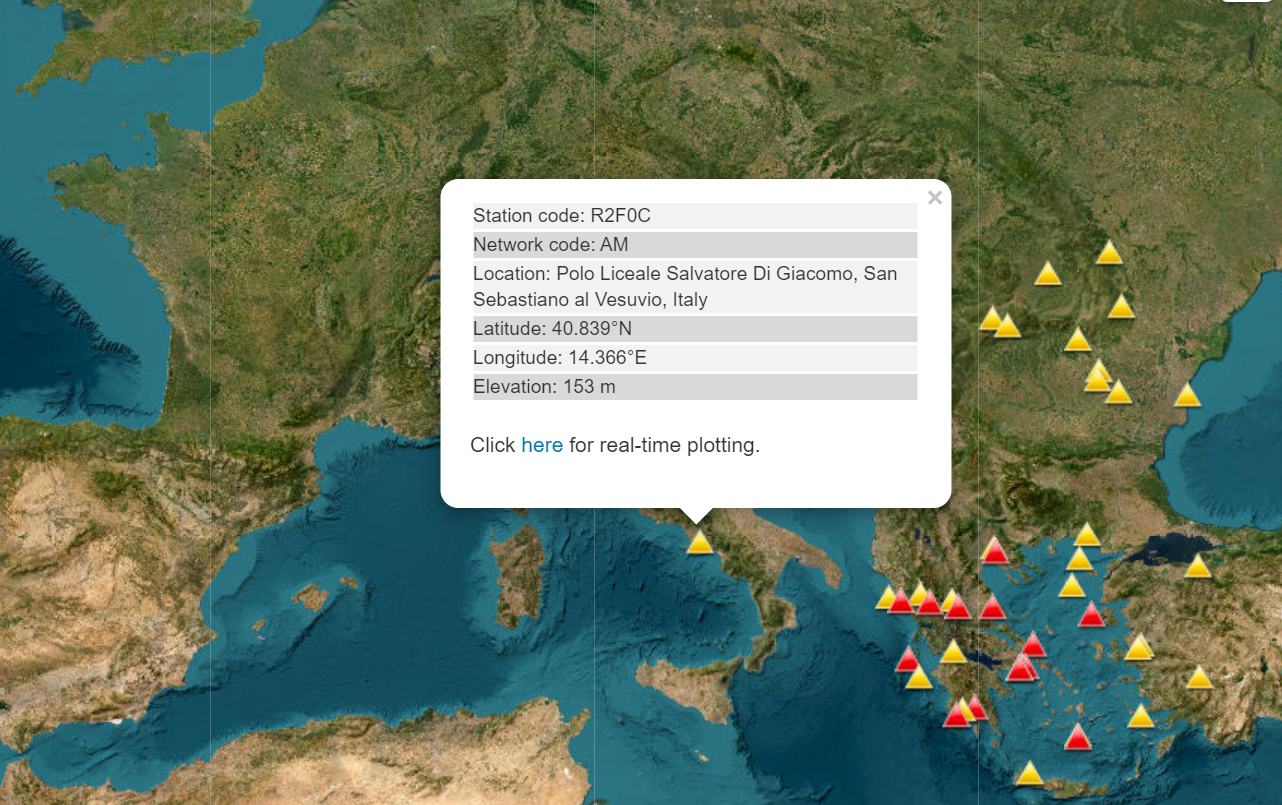Click the yellow station marker on Crete
The image size is (1282, 805).
click(x=1028, y=771)
